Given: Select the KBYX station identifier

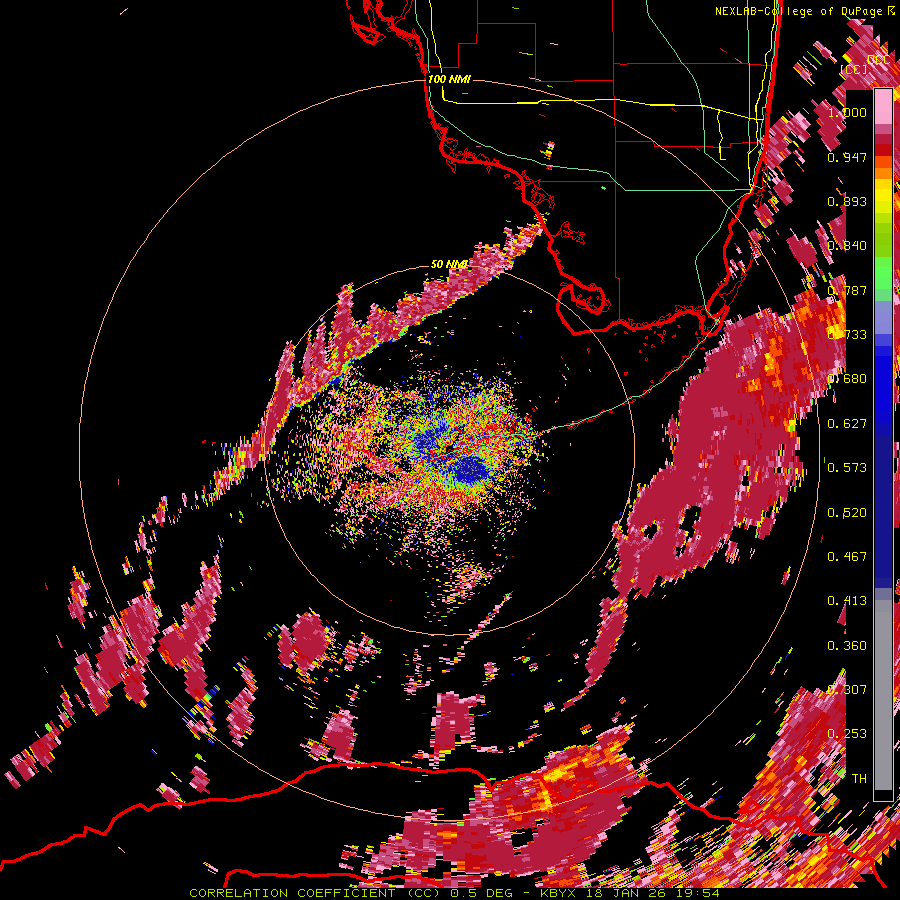Looking at the screenshot, I should click(x=560, y=893).
